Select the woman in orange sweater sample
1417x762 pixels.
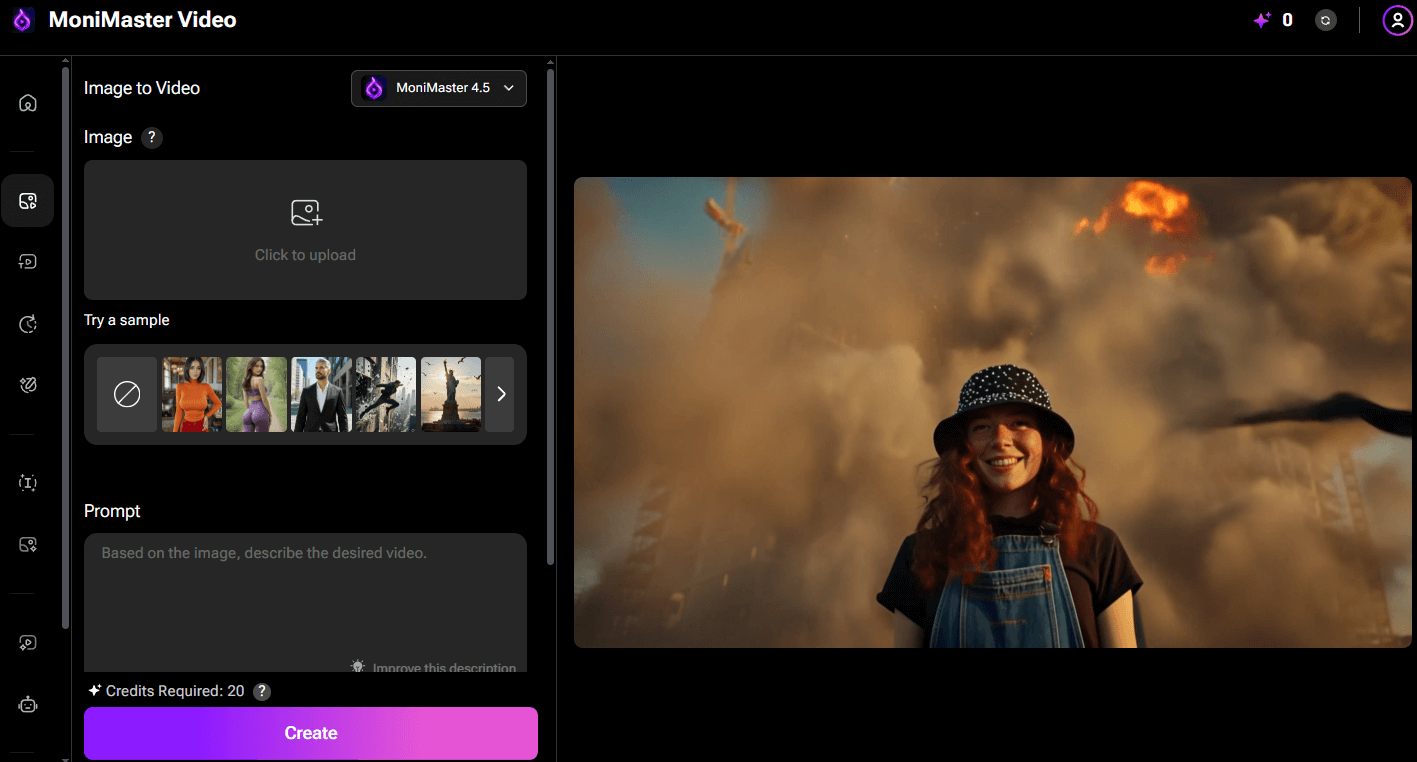click(192, 395)
